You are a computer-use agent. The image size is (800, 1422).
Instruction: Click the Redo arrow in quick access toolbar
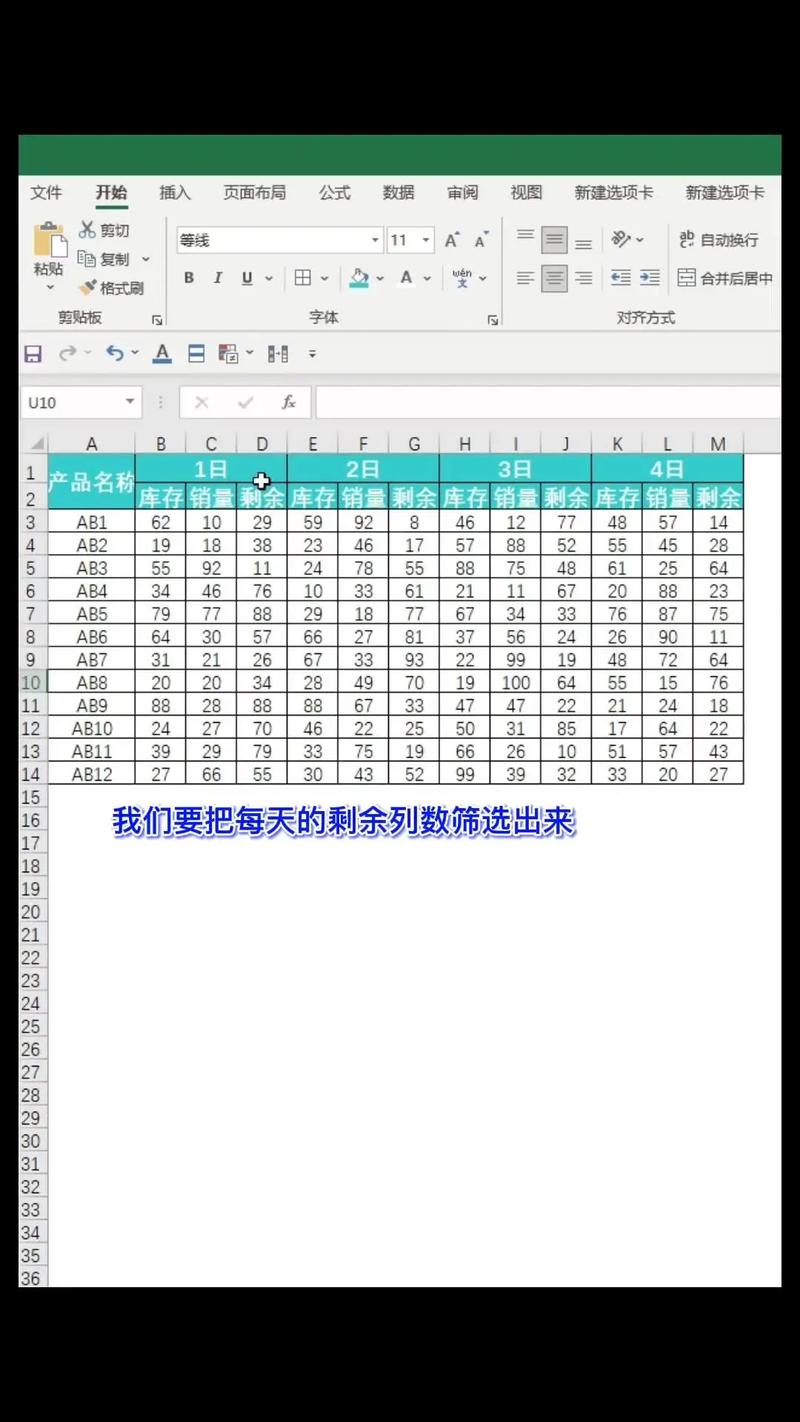point(68,353)
